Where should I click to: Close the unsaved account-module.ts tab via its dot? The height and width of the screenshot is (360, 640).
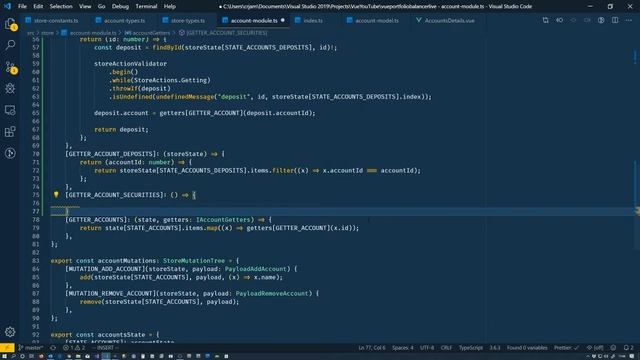tap(282, 20)
